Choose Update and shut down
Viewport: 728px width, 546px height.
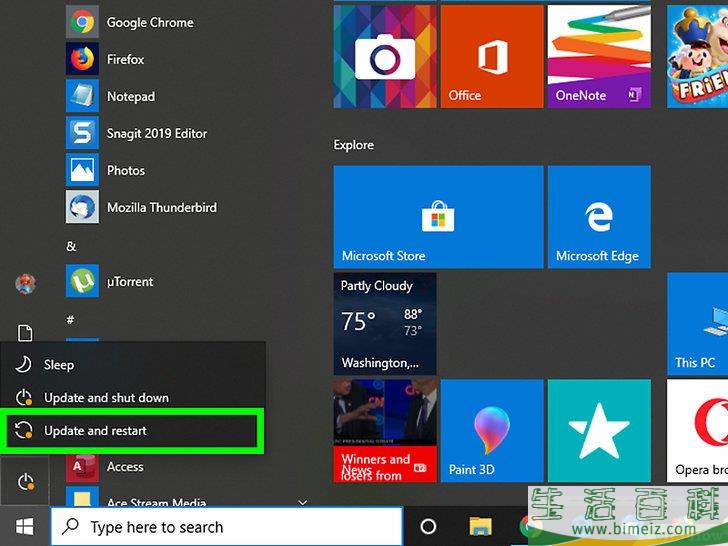[x=133, y=397]
